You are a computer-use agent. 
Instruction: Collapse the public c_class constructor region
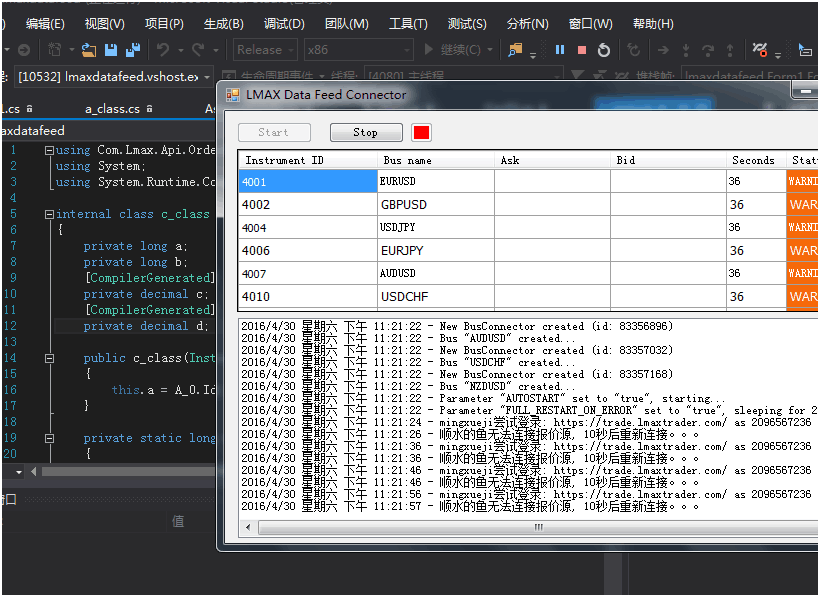click(49, 359)
